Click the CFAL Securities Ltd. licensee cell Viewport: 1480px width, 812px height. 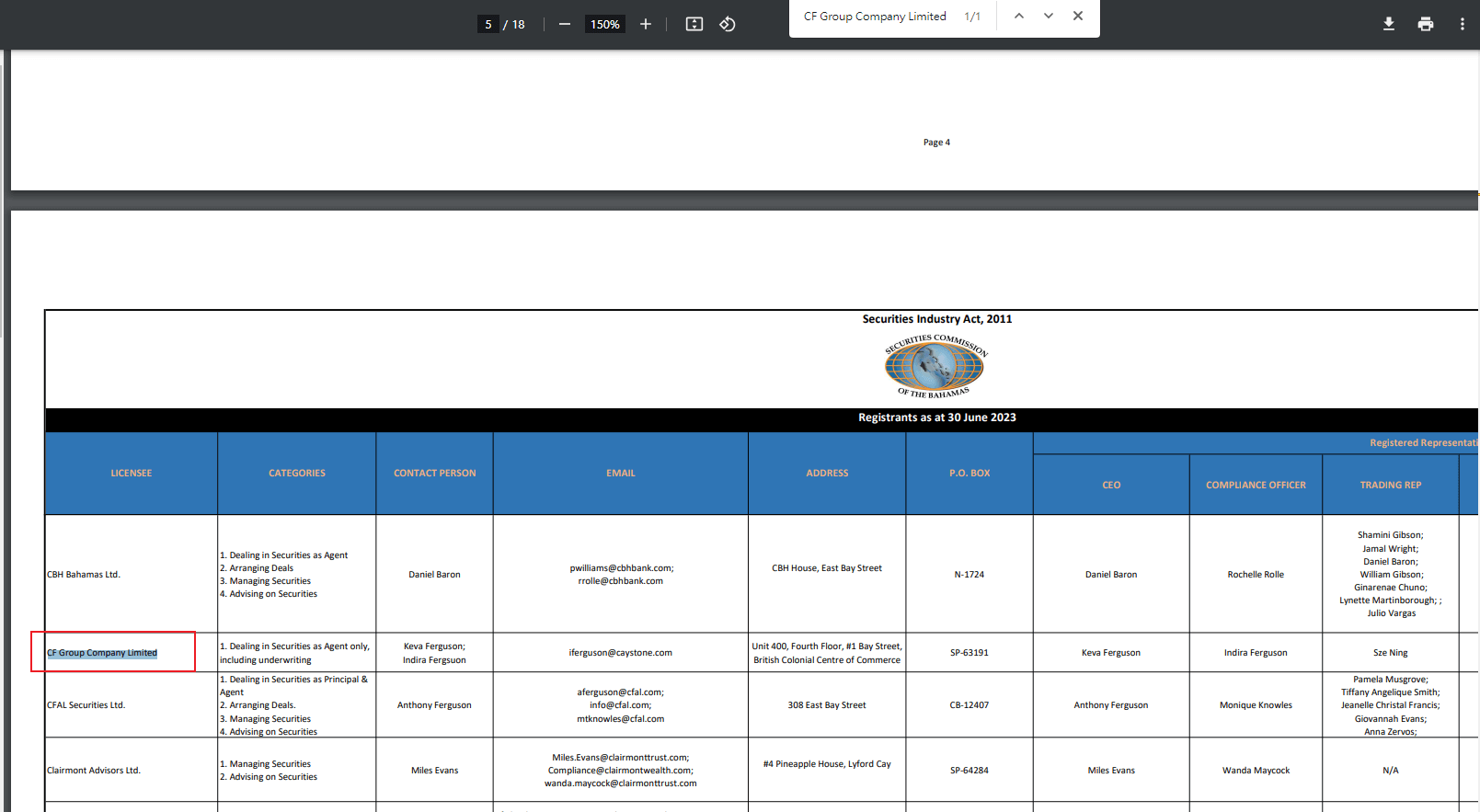pyautogui.click(x=86, y=705)
